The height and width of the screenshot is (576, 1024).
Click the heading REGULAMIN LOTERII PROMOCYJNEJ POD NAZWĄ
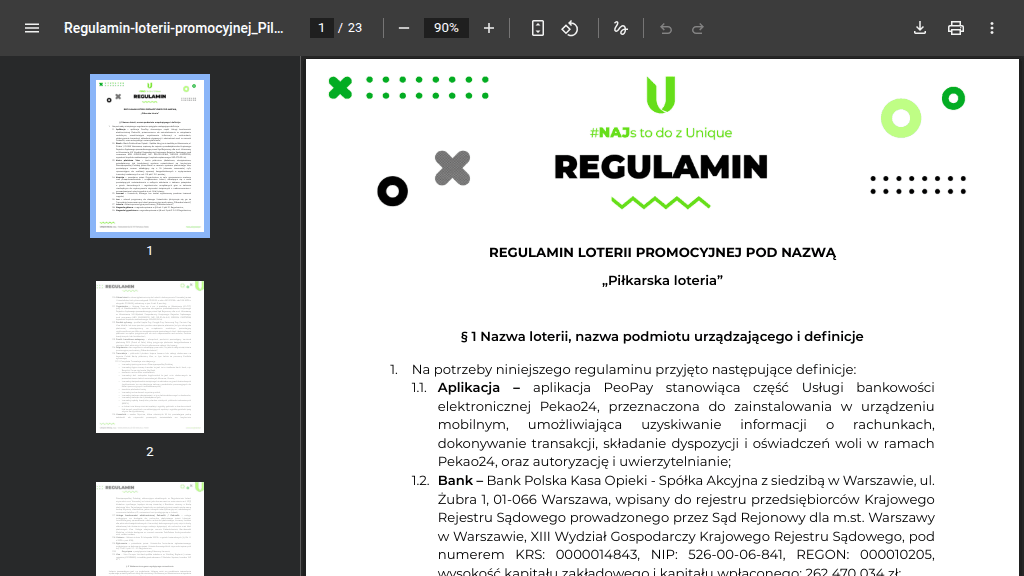click(662, 253)
